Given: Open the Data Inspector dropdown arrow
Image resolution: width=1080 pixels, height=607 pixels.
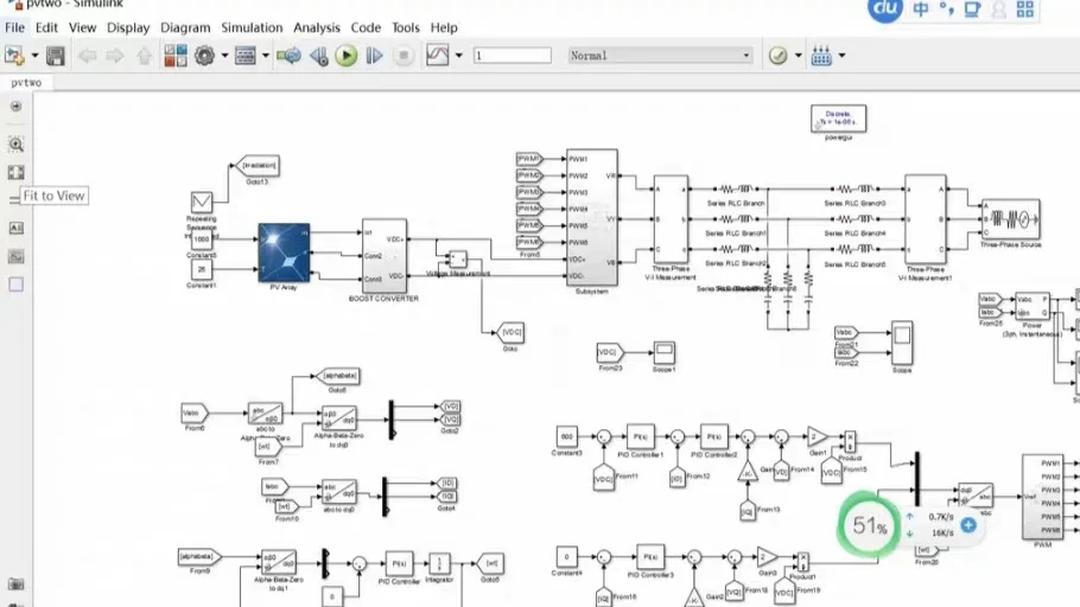Looking at the screenshot, I should pos(458,56).
